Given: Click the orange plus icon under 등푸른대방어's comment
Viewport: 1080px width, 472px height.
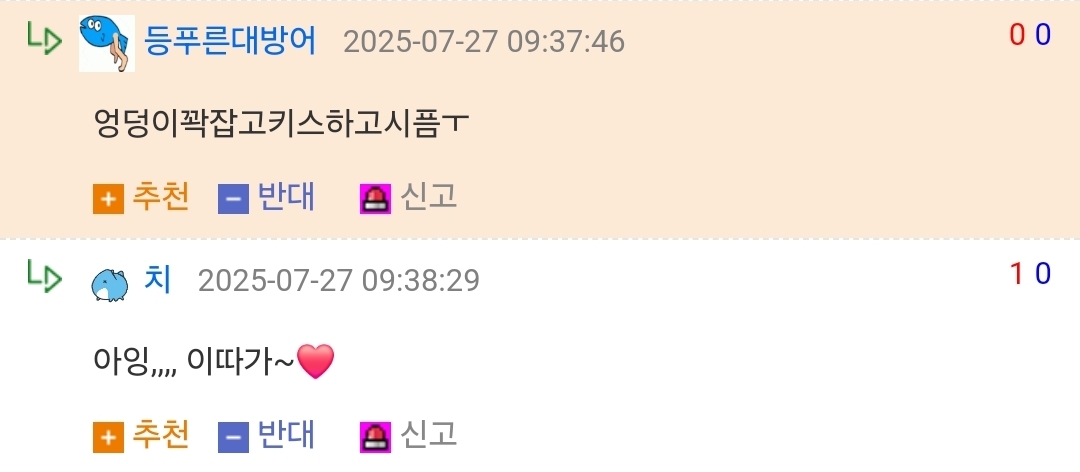Looking at the screenshot, I should coord(108,199).
